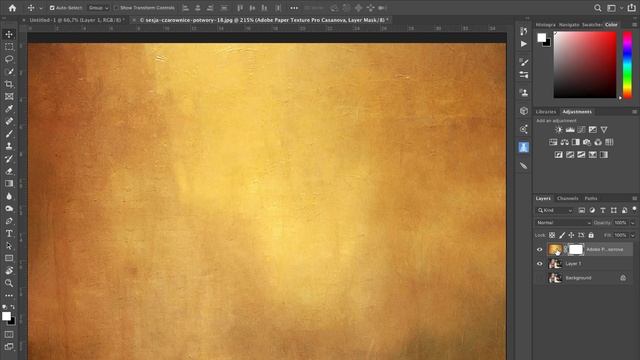Select the Type tool

click(x=9, y=233)
